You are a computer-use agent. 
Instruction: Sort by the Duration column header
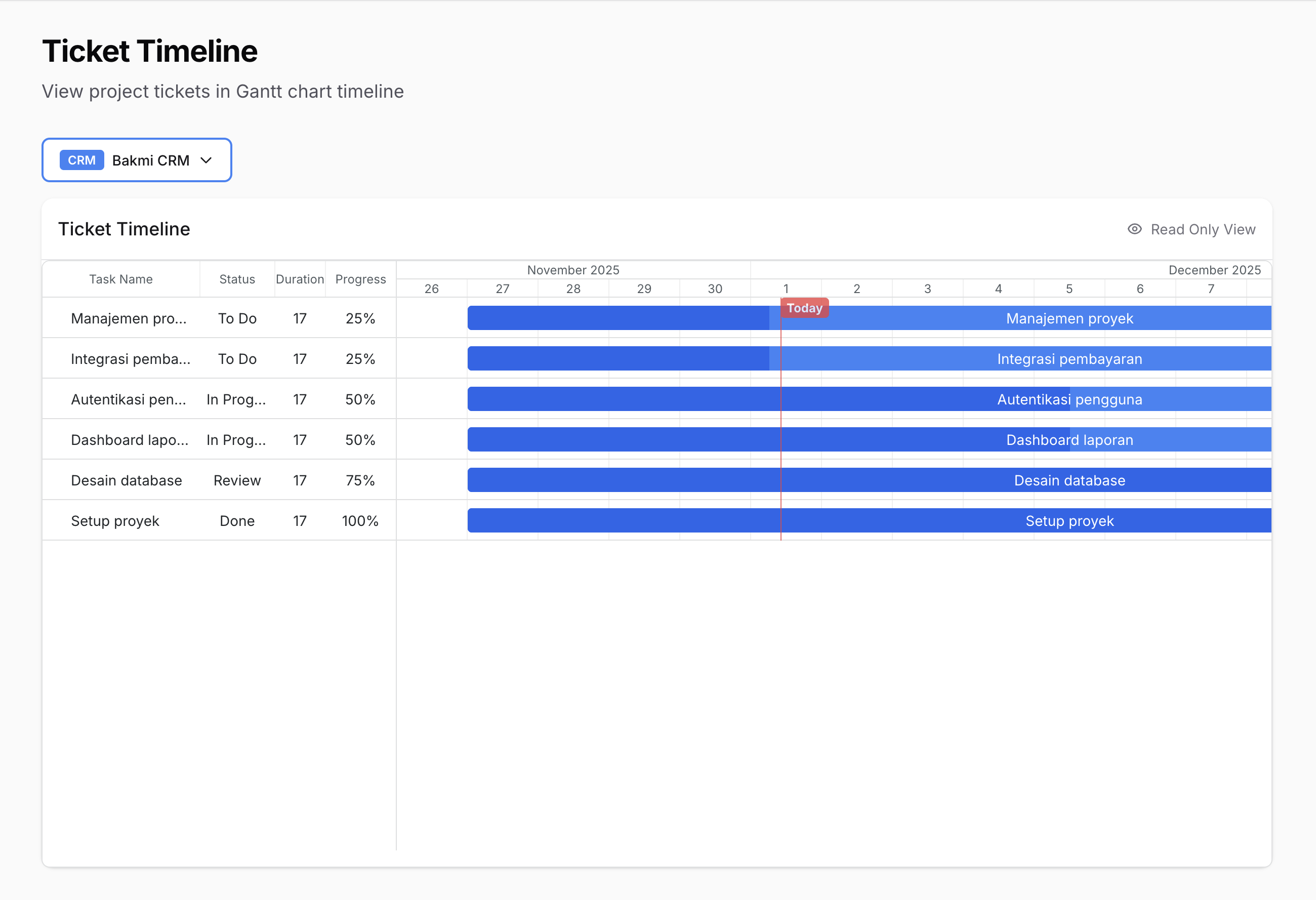tap(300, 279)
